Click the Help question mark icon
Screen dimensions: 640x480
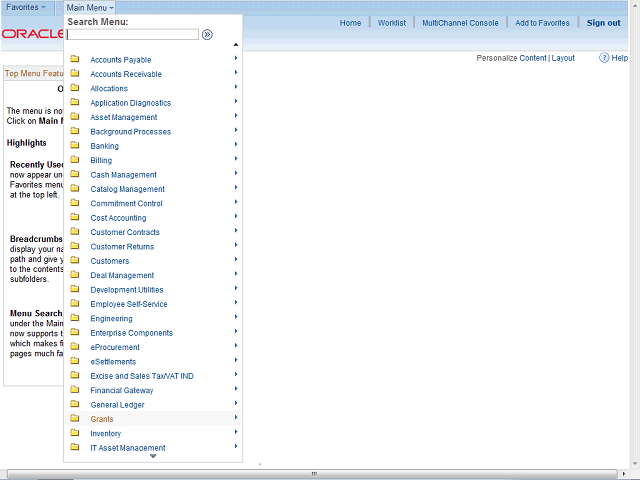[604, 58]
